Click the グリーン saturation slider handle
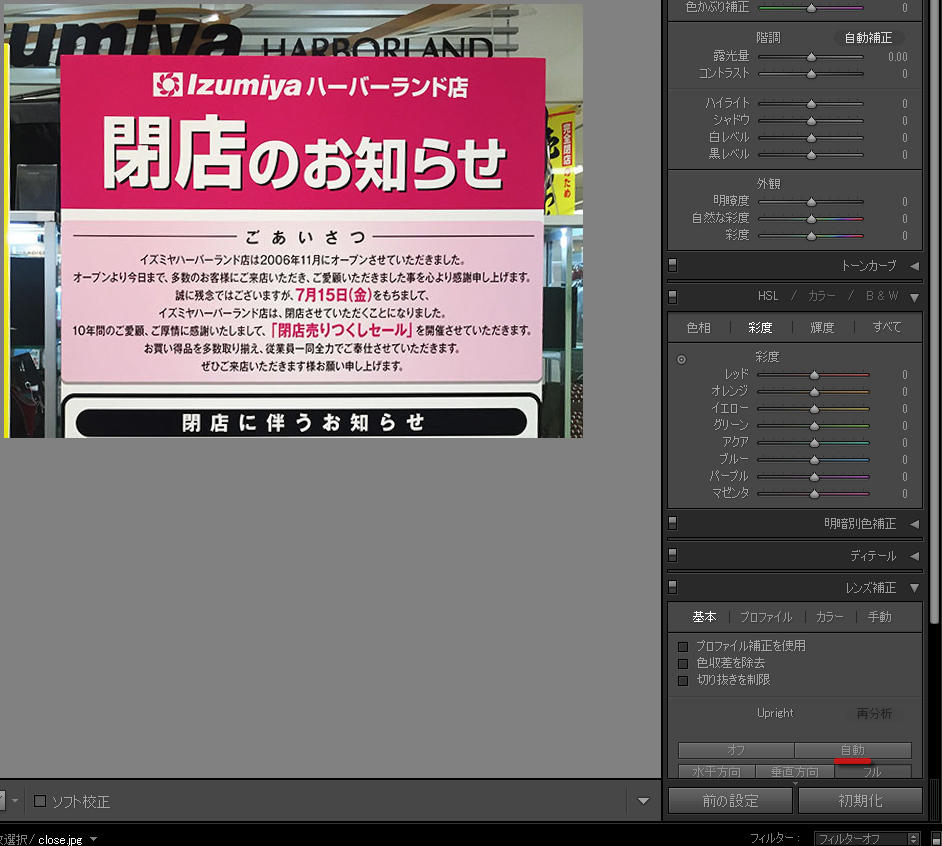Screen dimensions: 942x846 (x=814, y=425)
